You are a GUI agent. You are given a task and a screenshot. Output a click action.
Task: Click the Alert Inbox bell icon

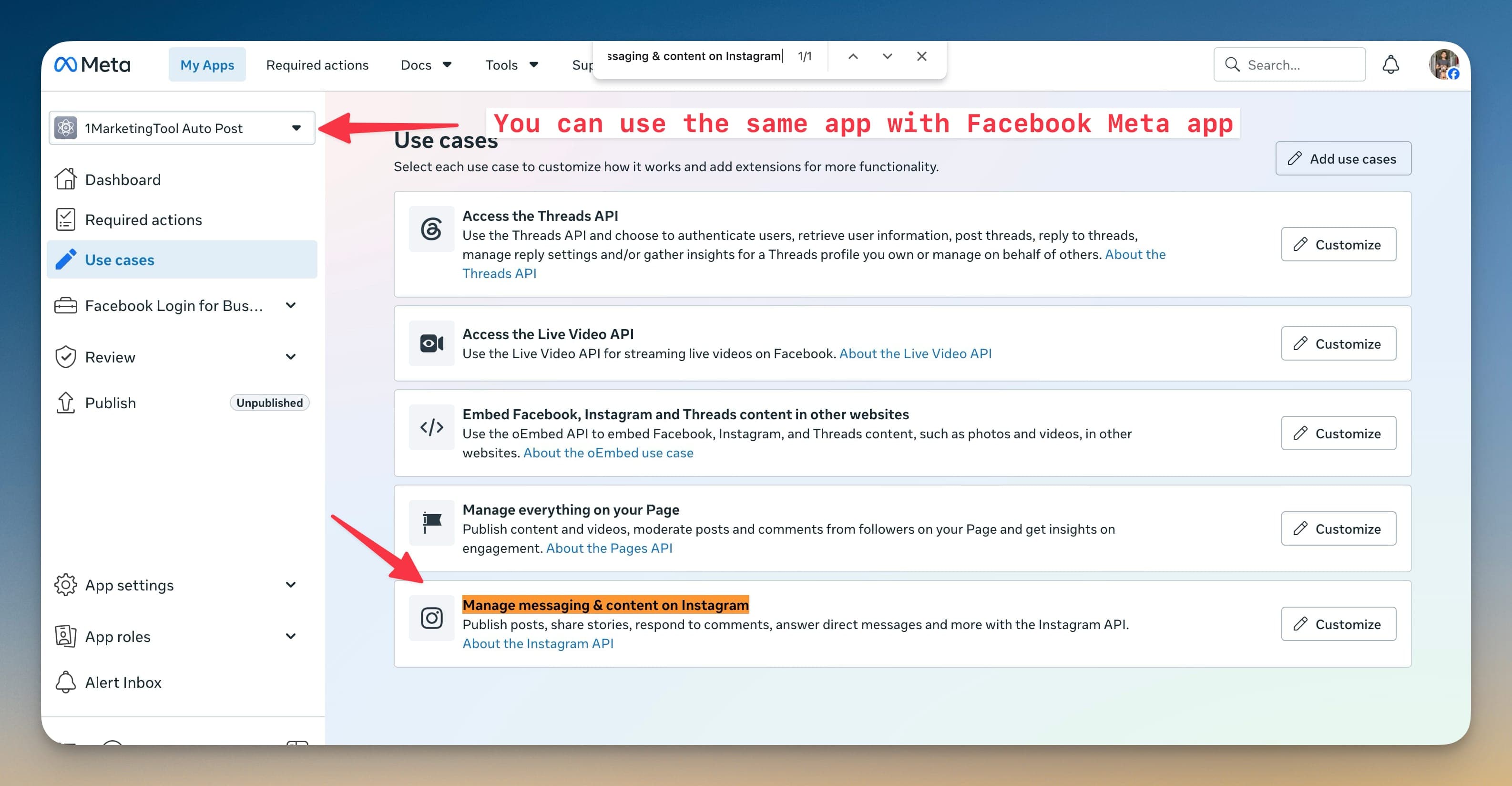point(66,682)
